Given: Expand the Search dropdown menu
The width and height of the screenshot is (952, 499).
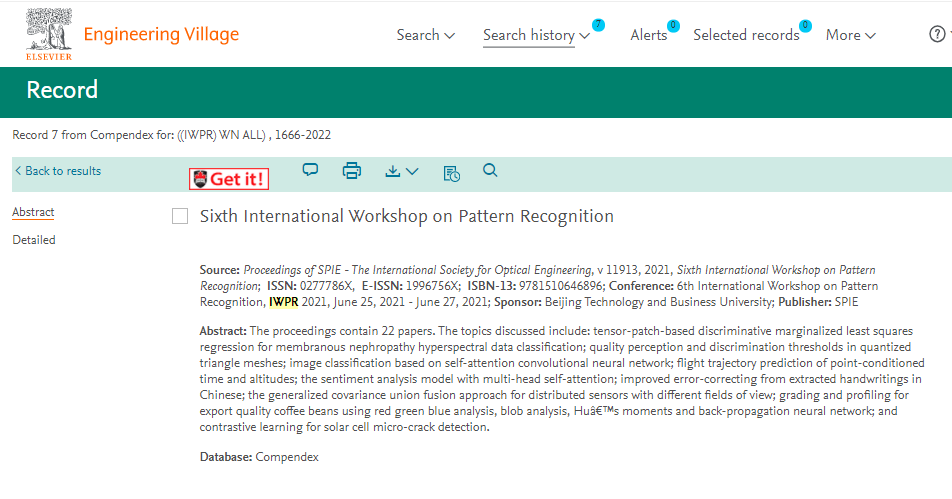Looking at the screenshot, I should click(425, 35).
